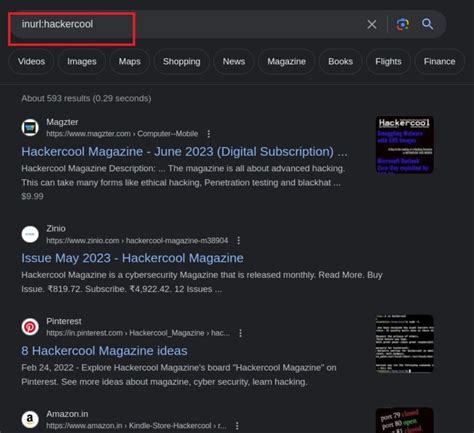474x433 pixels.
Task: Switch to the Images filter
Action: [x=82, y=61]
